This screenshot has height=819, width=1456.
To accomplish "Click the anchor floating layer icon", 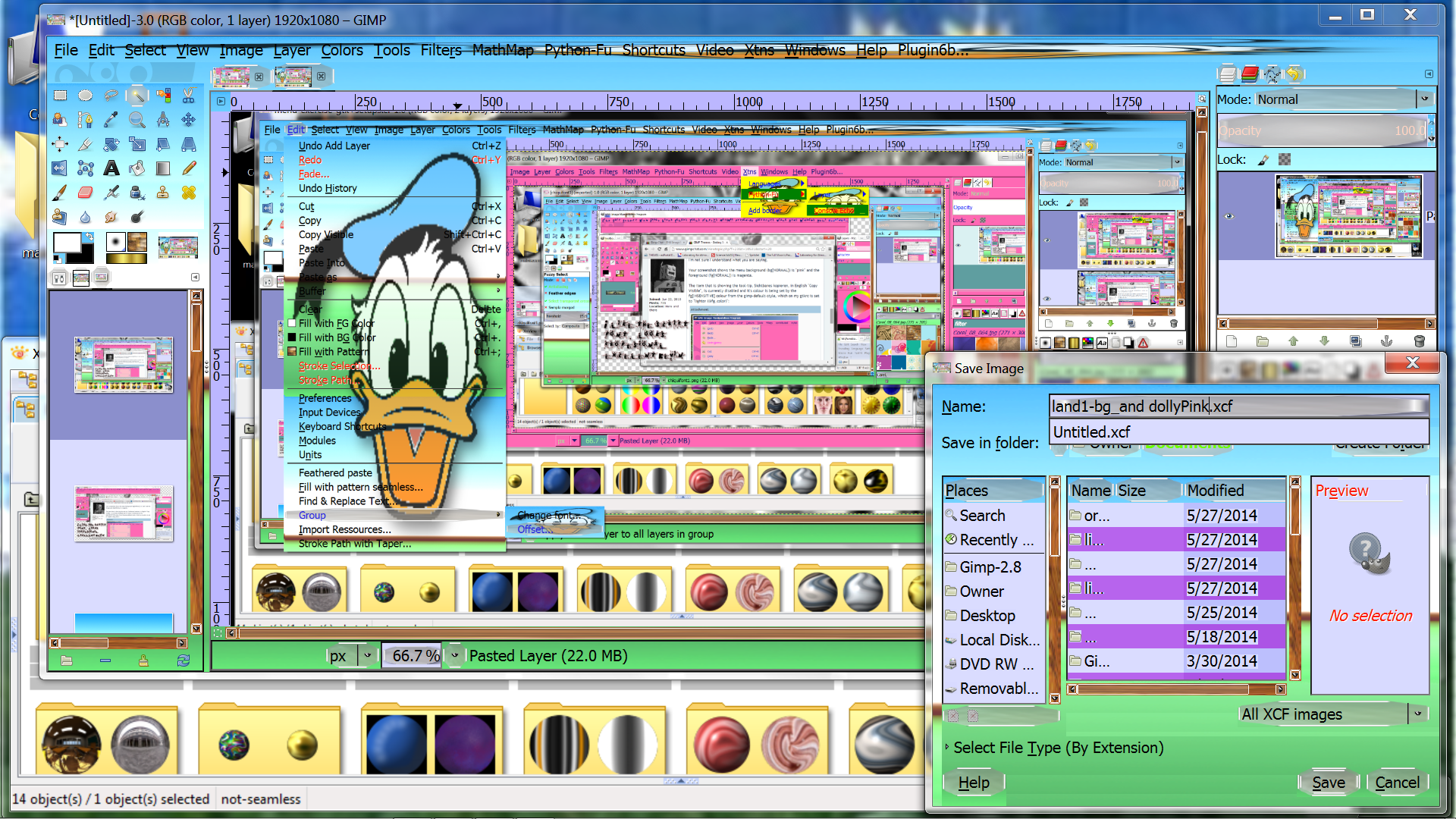I will click(1386, 341).
